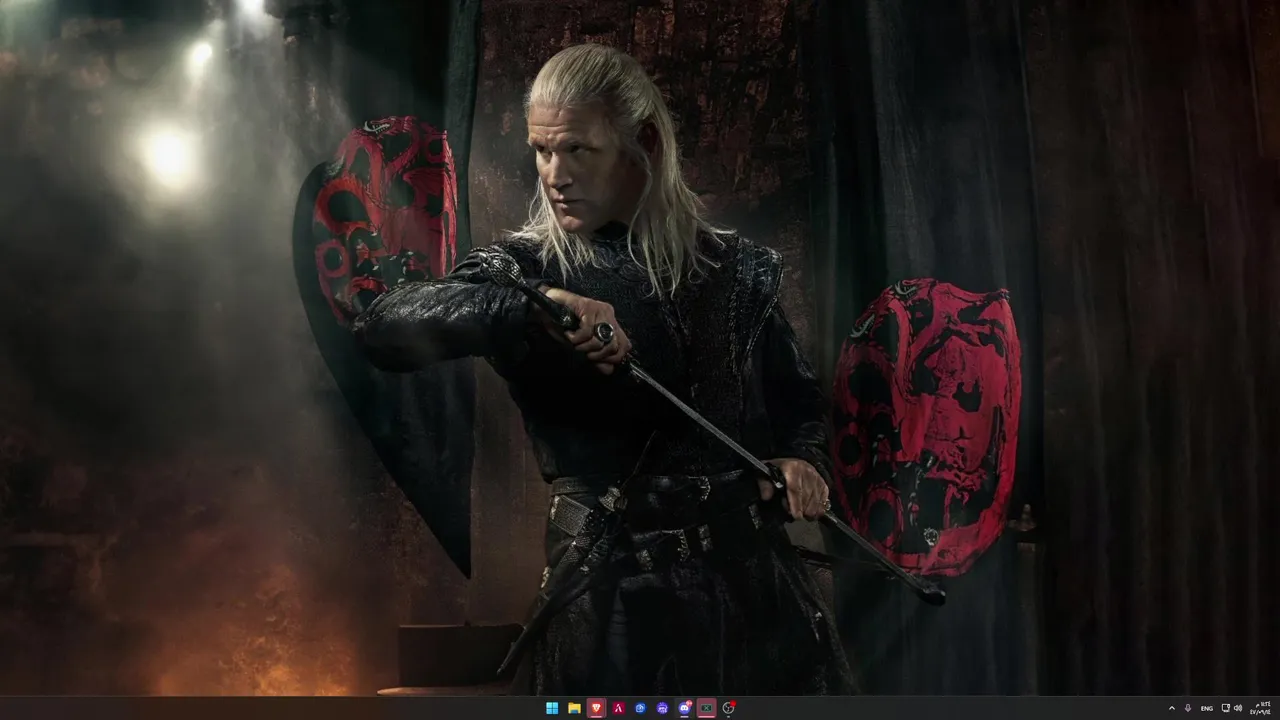
Task: Click the microphone tray icon
Action: tap(1188, 708)
